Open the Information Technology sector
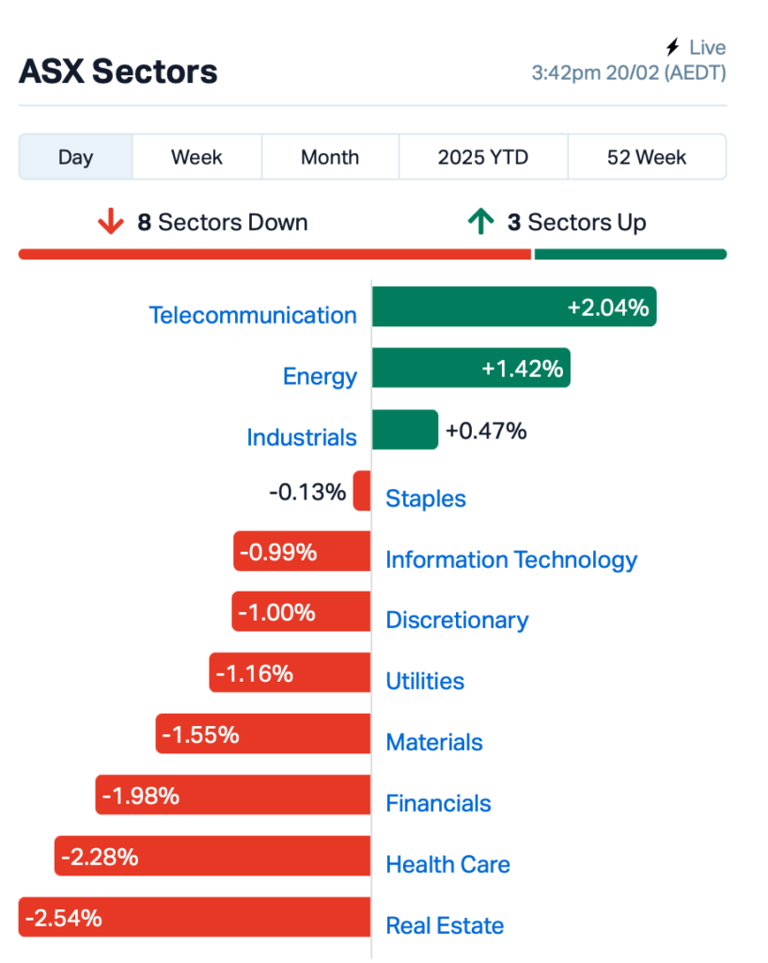The width and height of the screenshot is (768, 963). pos(511,560)
